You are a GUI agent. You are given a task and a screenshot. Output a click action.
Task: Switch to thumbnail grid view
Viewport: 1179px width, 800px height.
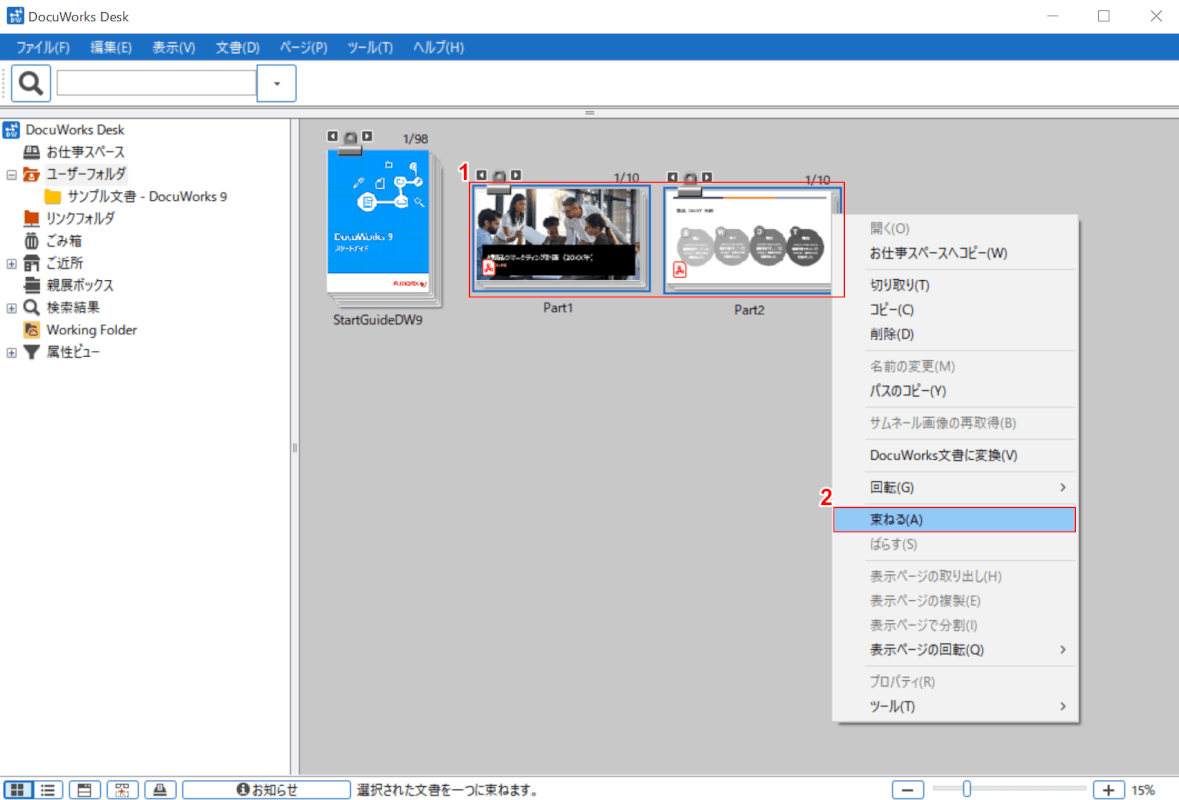point(17,790)
